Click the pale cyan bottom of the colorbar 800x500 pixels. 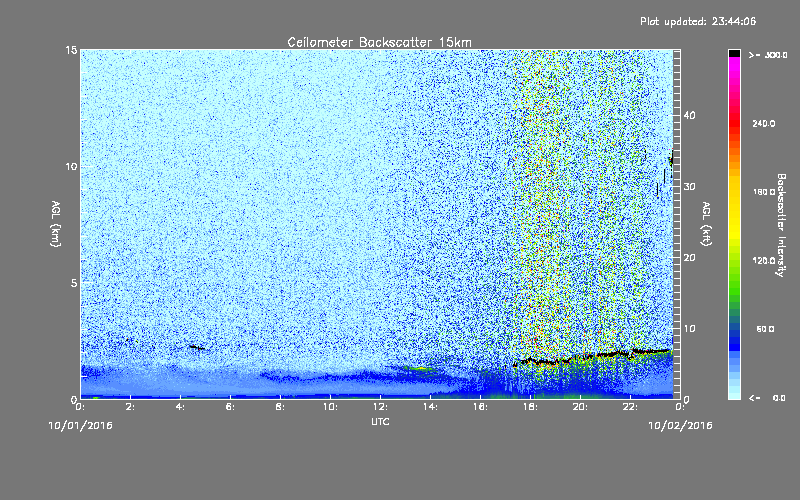[734, 392]
